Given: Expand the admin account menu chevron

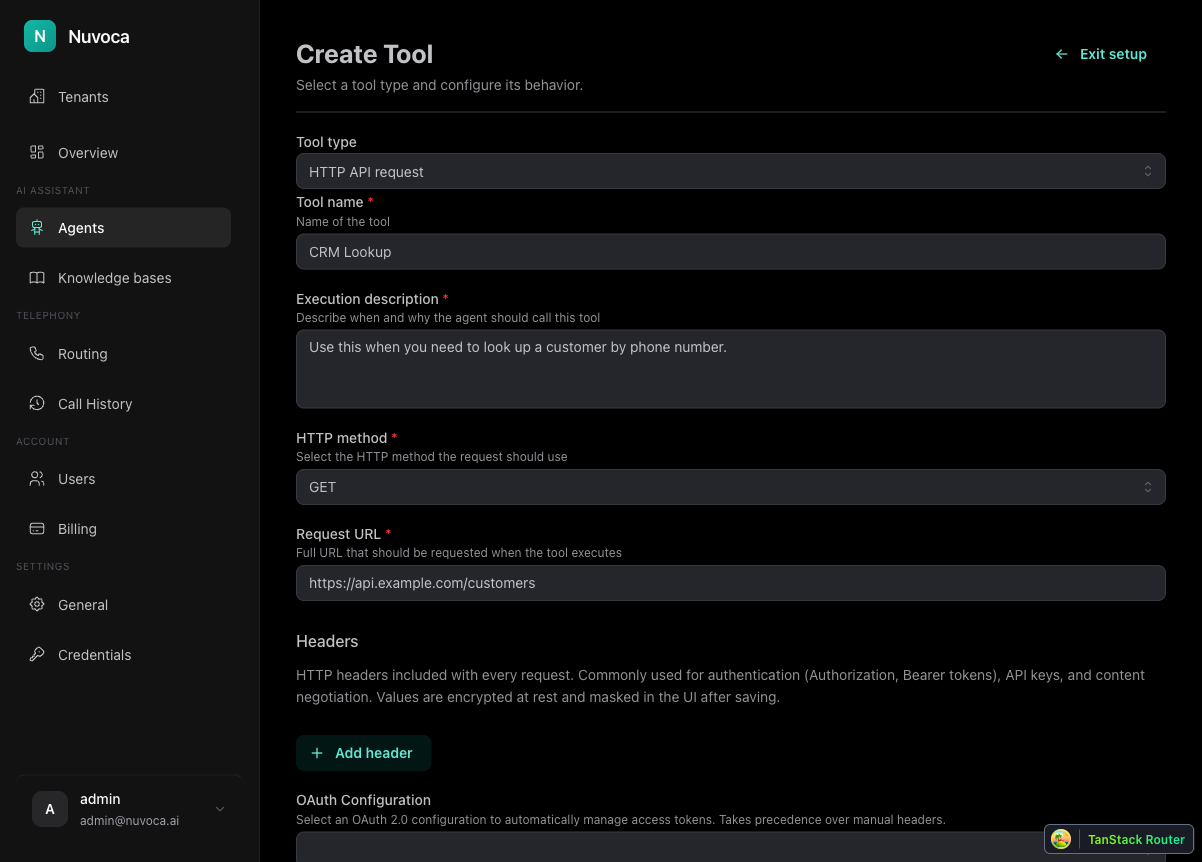Looking at the screenshot, I should (220, 809).
